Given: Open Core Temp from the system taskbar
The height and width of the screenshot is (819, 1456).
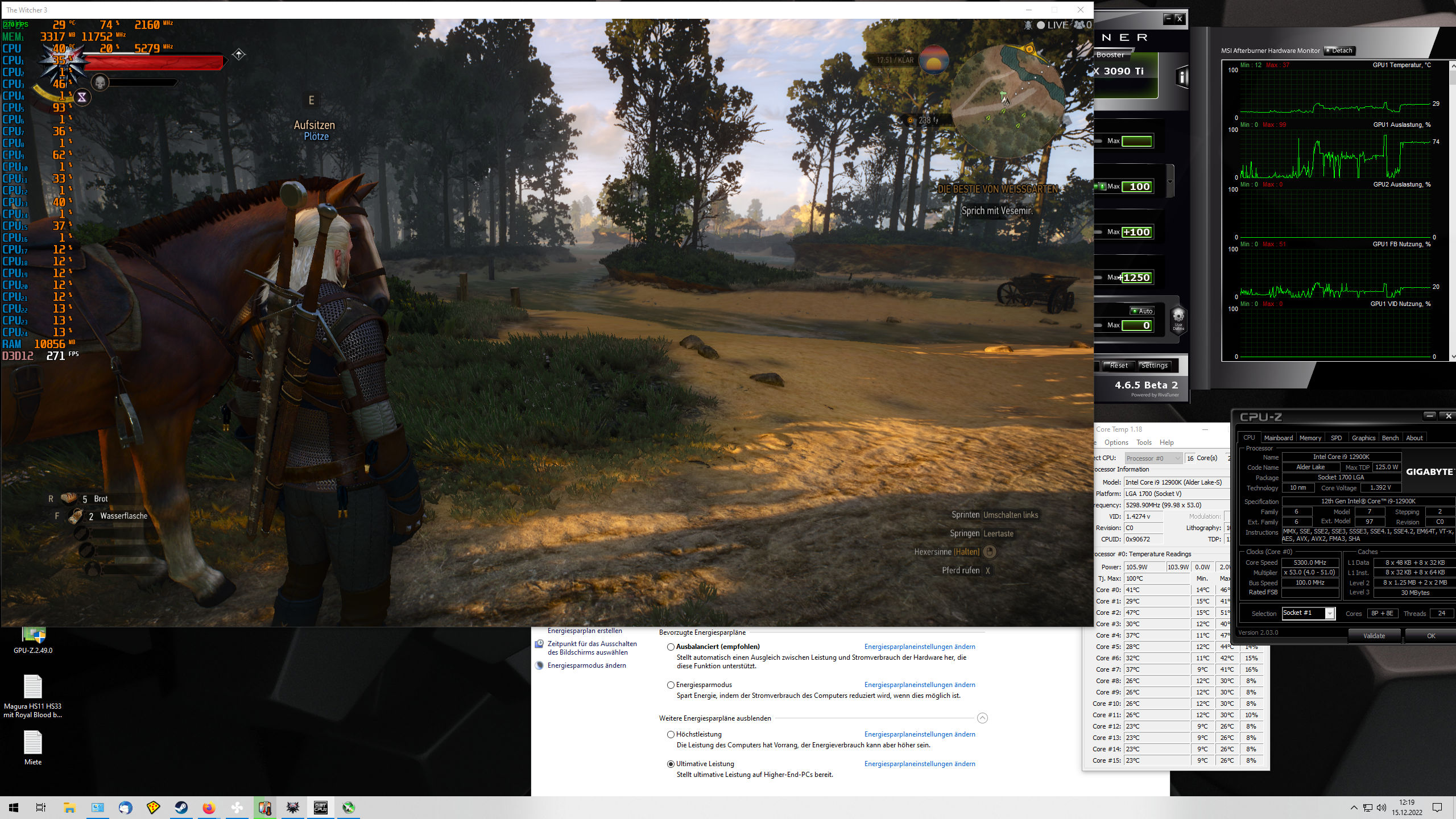Looking at the screenshot, I should 264,808.
